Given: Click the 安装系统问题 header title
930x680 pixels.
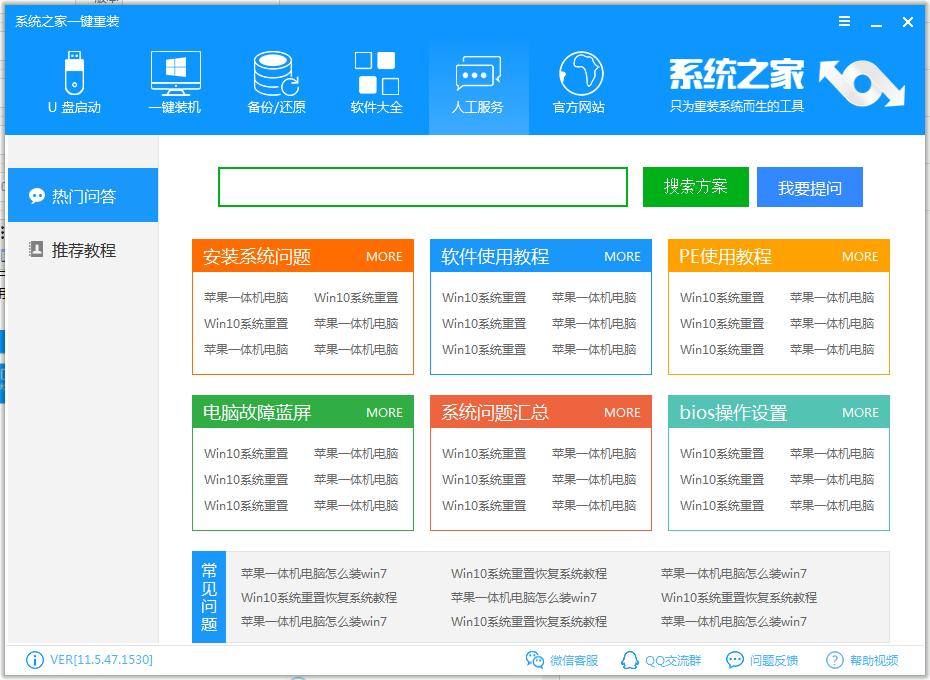Looking at the screenshot, I should [257, 256].
